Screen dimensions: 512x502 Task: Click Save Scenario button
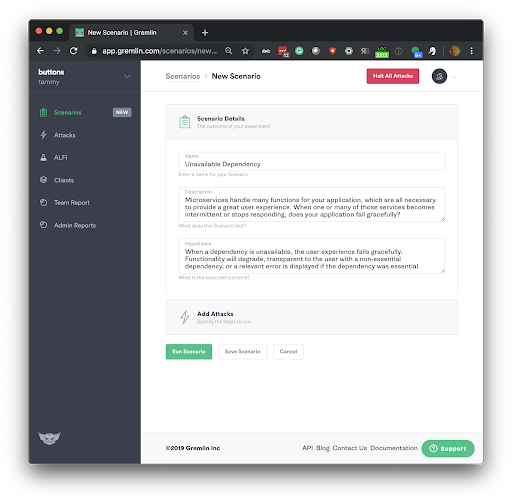pos(242,352)
